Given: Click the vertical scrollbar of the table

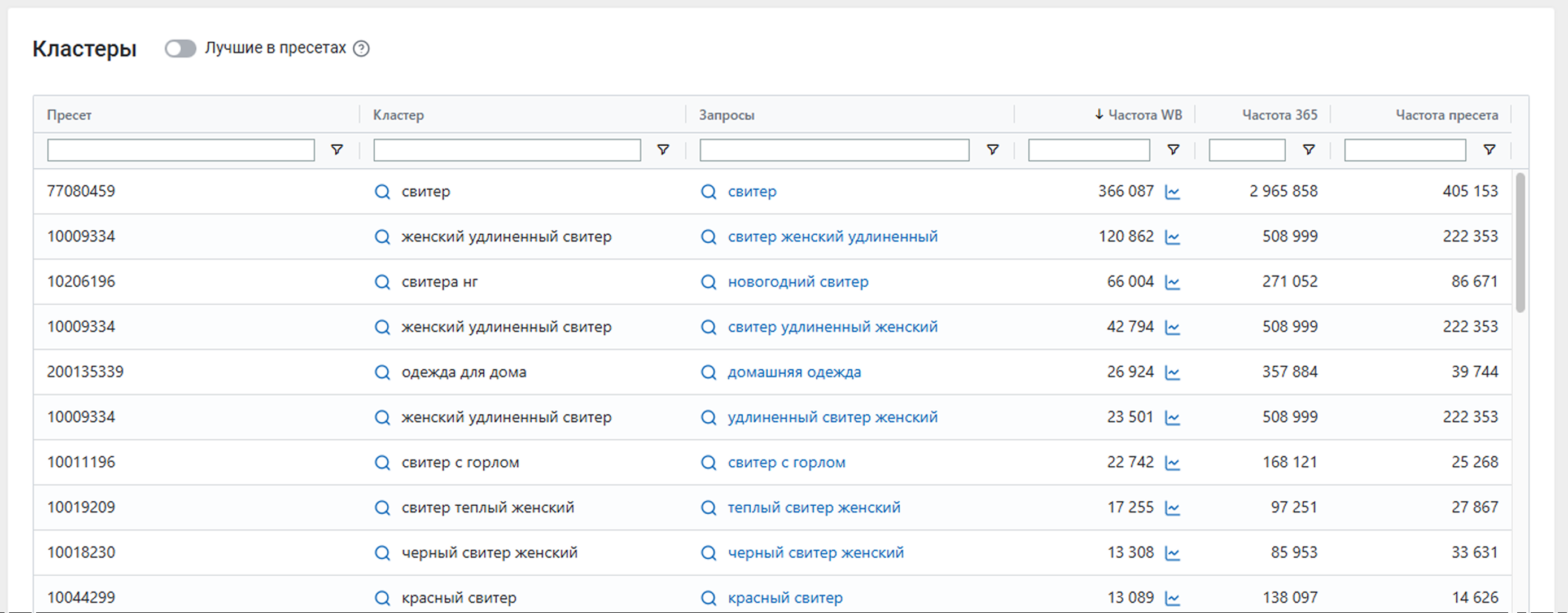Looking at the screenshot, I should [x=1520, y=243].
